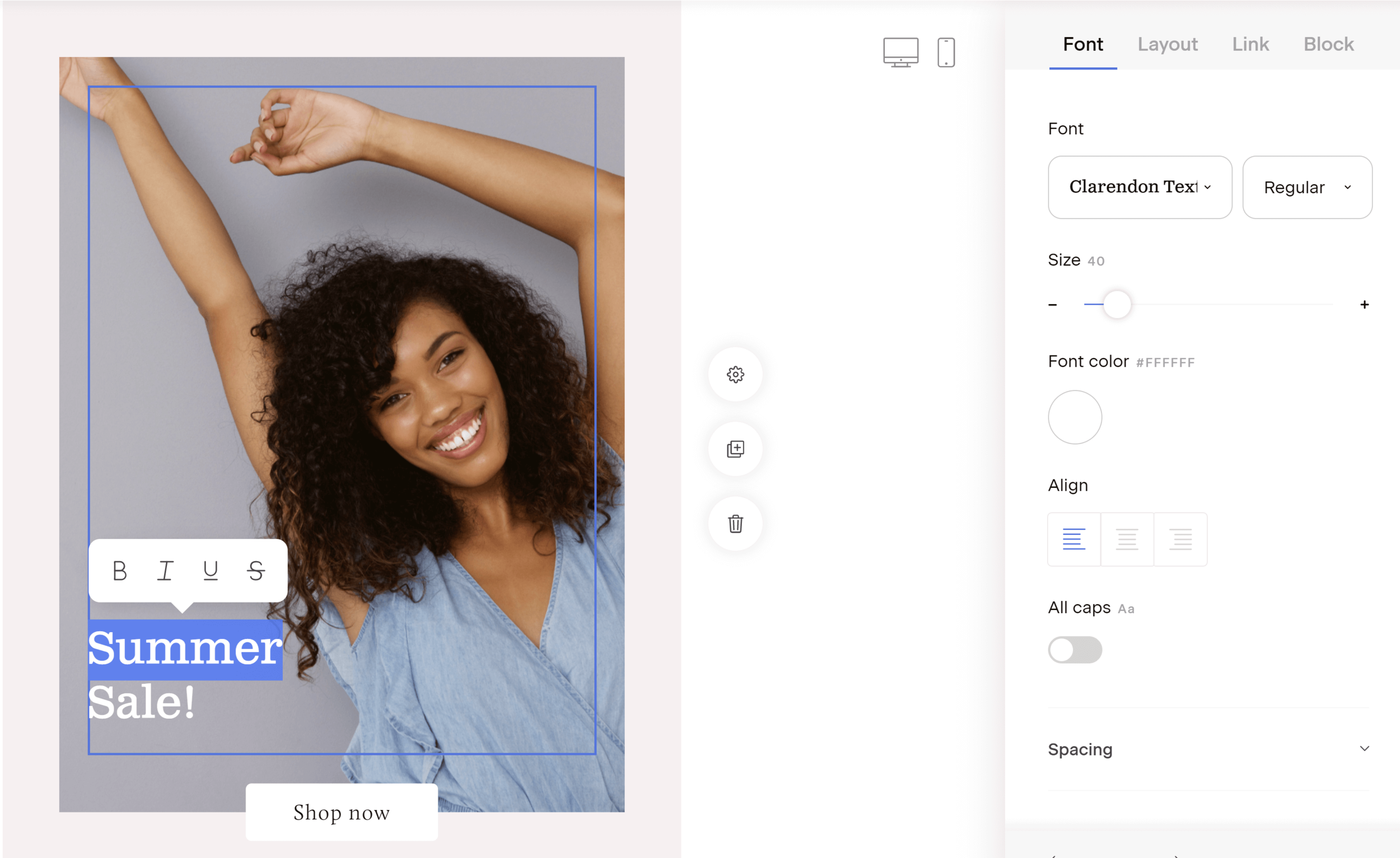Set text alignment to right
1400x858 pixels.
1180,539
